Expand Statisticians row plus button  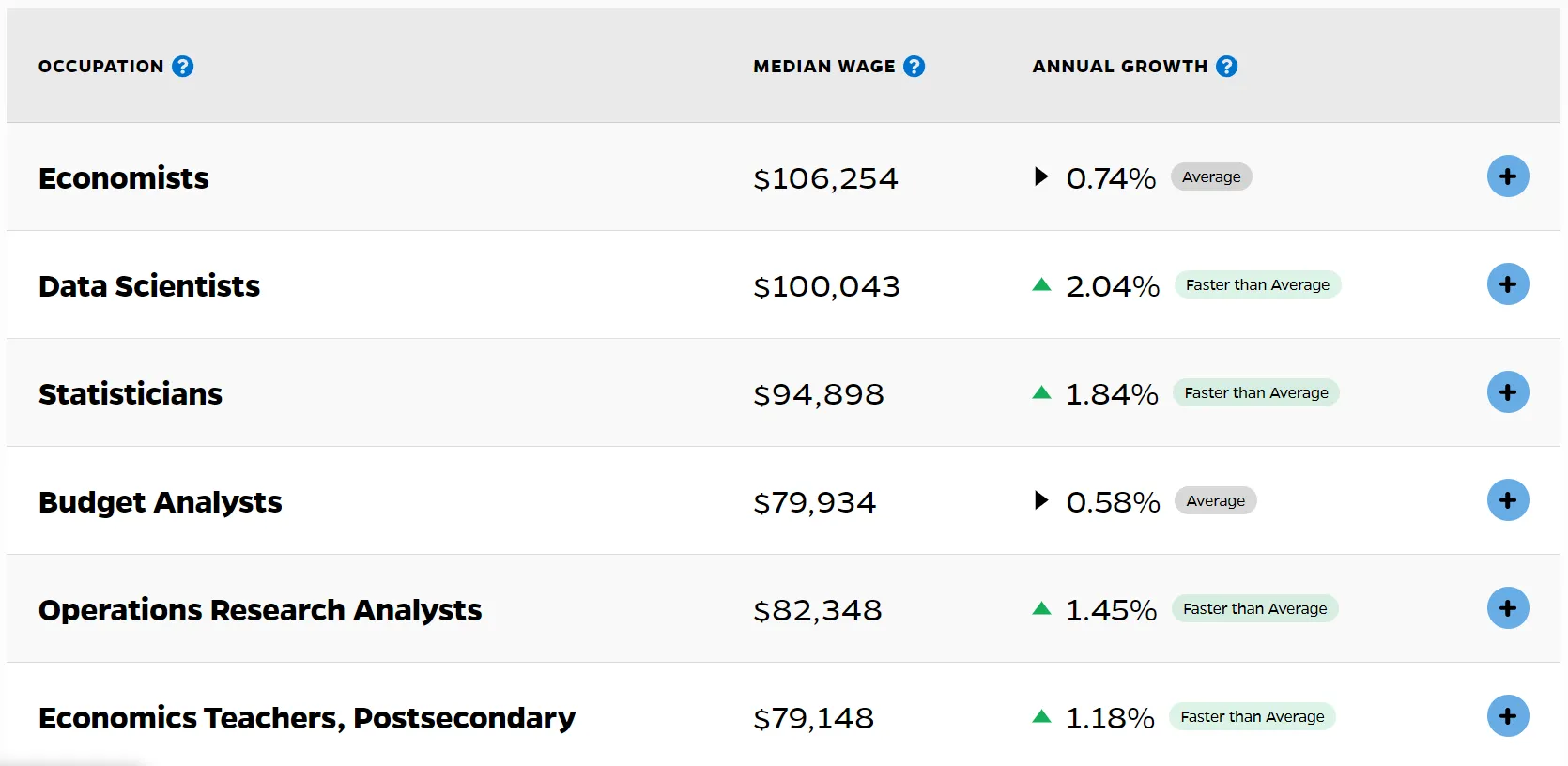coord(1507,392)
